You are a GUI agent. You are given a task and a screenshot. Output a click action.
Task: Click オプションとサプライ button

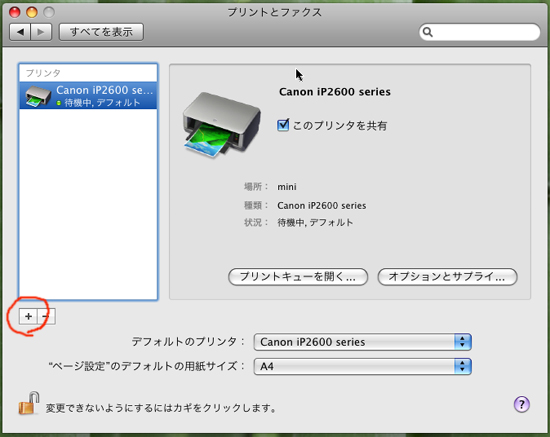[447, 277]
